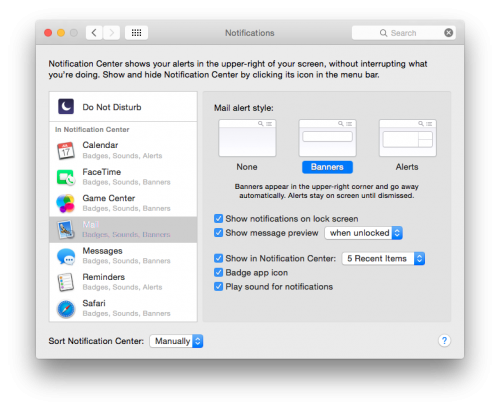Click the Safari compass icon

66,309
